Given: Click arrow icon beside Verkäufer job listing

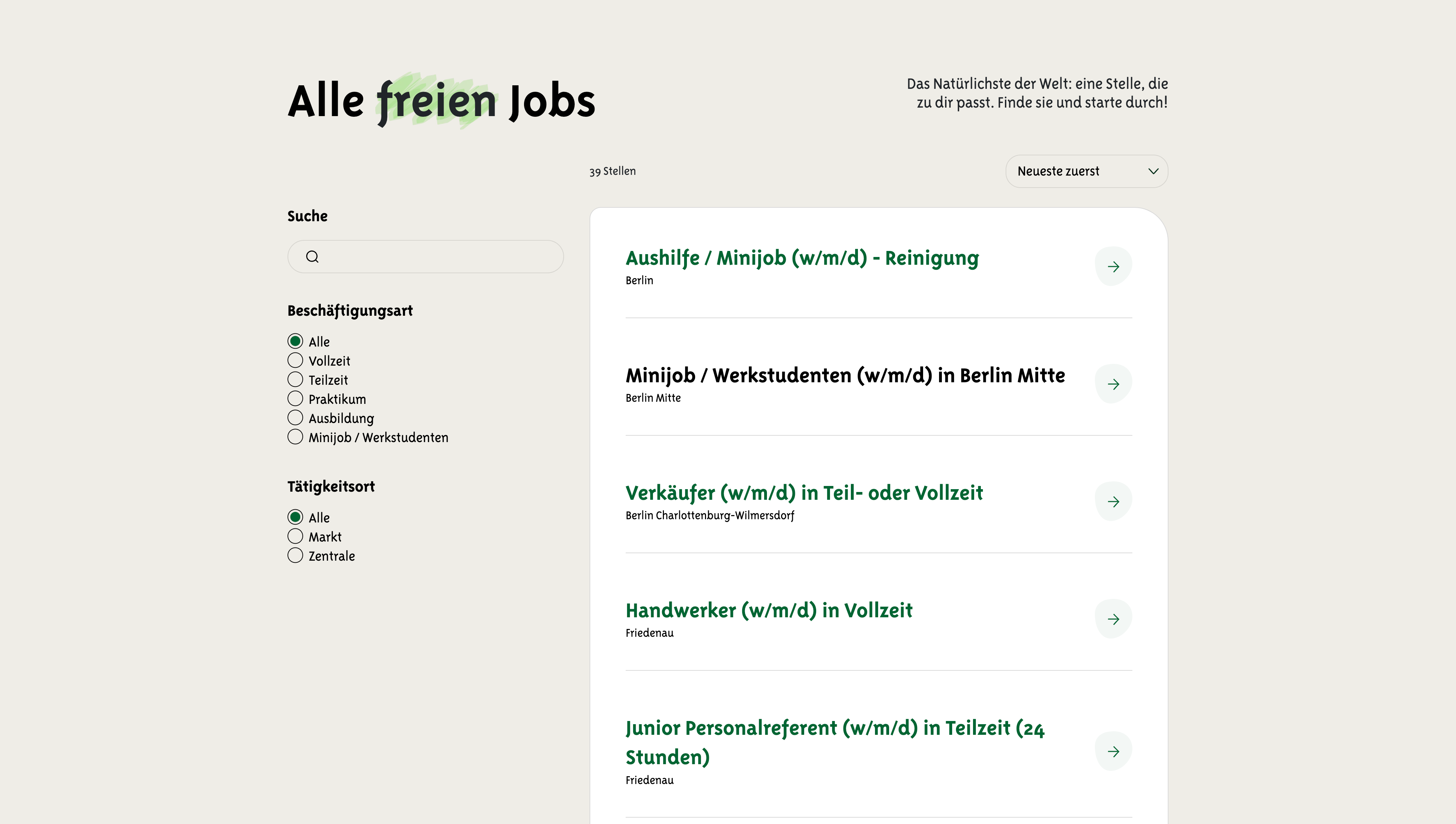Looking at the screenshot, I should pos(1113,502).
